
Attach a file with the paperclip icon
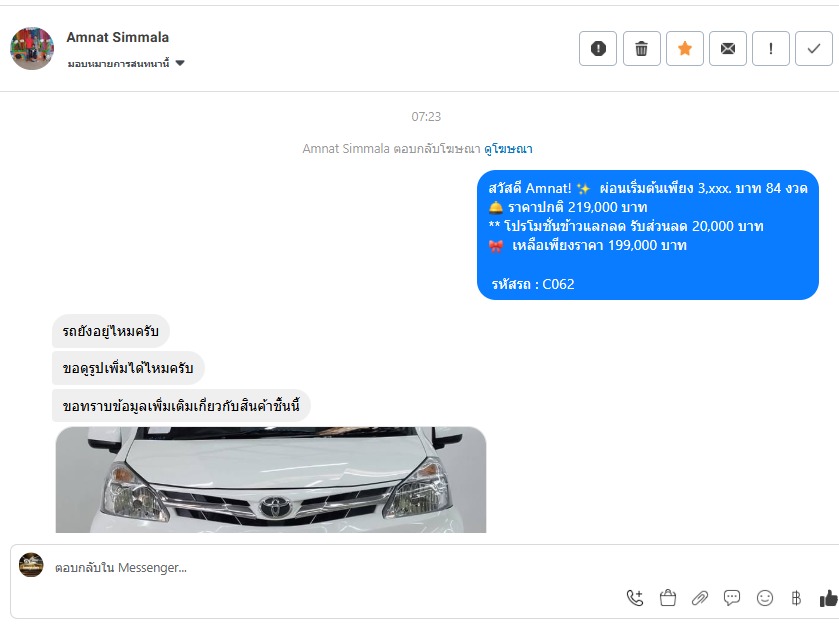pos(700,598)
